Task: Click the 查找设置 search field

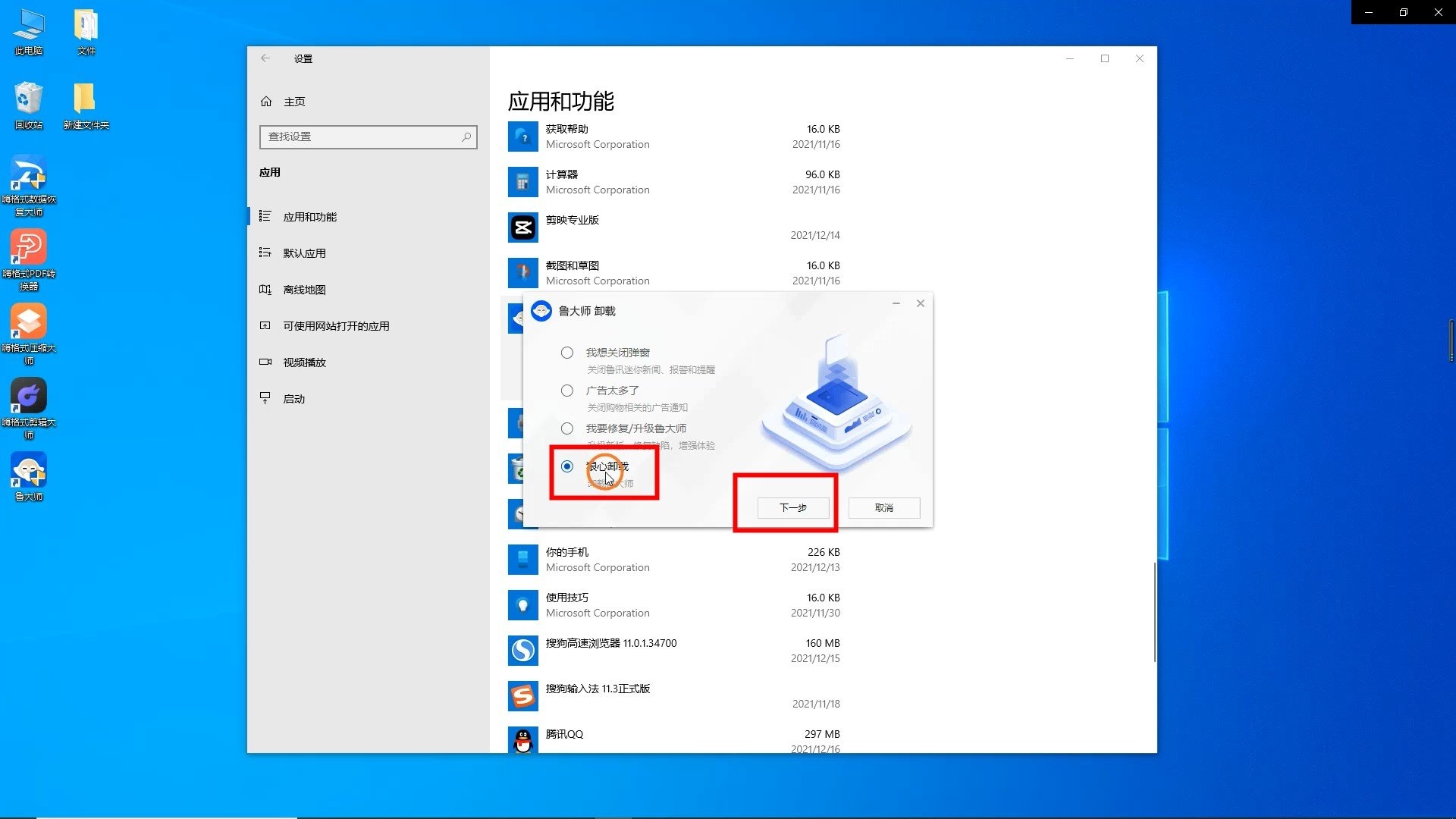Action: pos(368,136)
